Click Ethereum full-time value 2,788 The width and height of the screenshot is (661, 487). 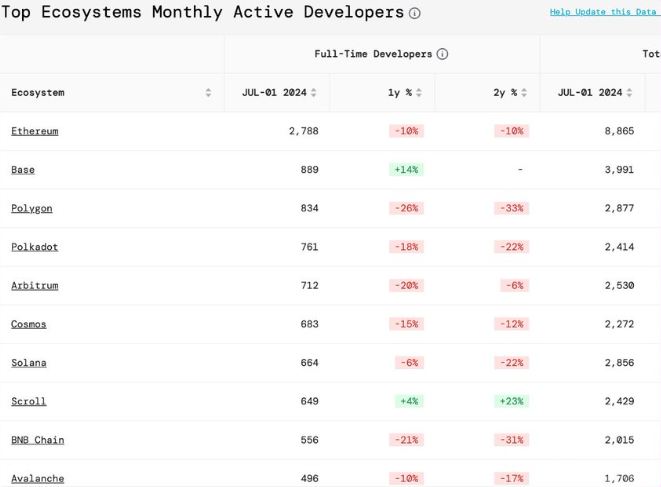click(304, 131)
